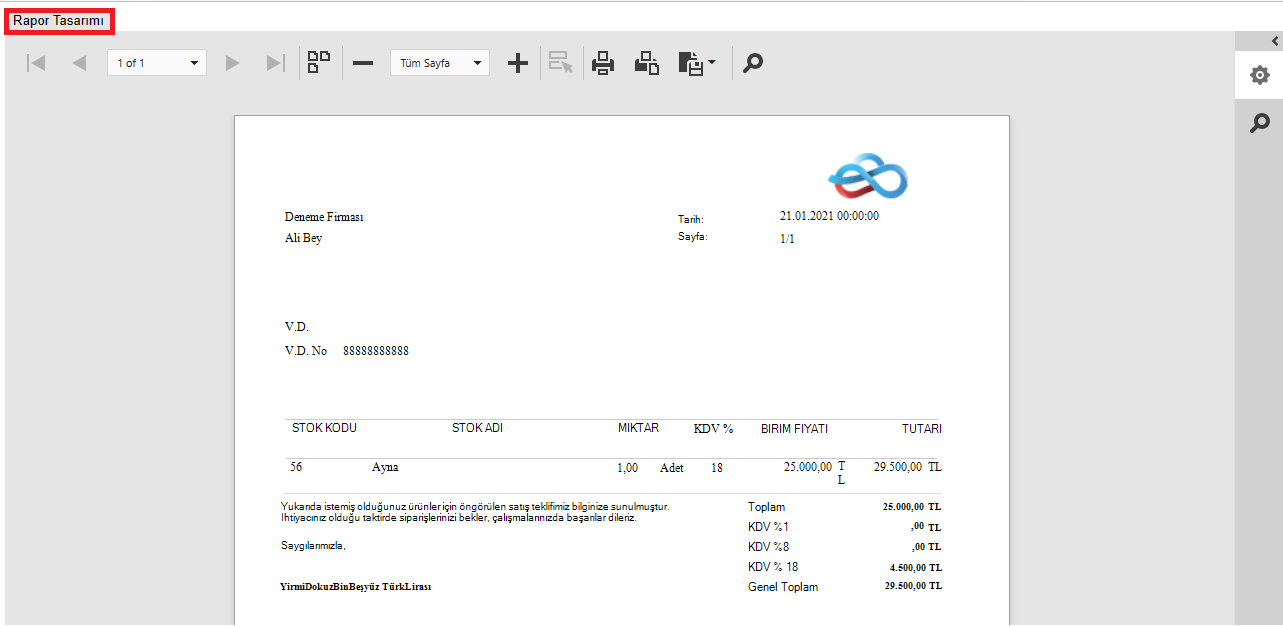Toggle highlight editing fields icon

(561, 63)
